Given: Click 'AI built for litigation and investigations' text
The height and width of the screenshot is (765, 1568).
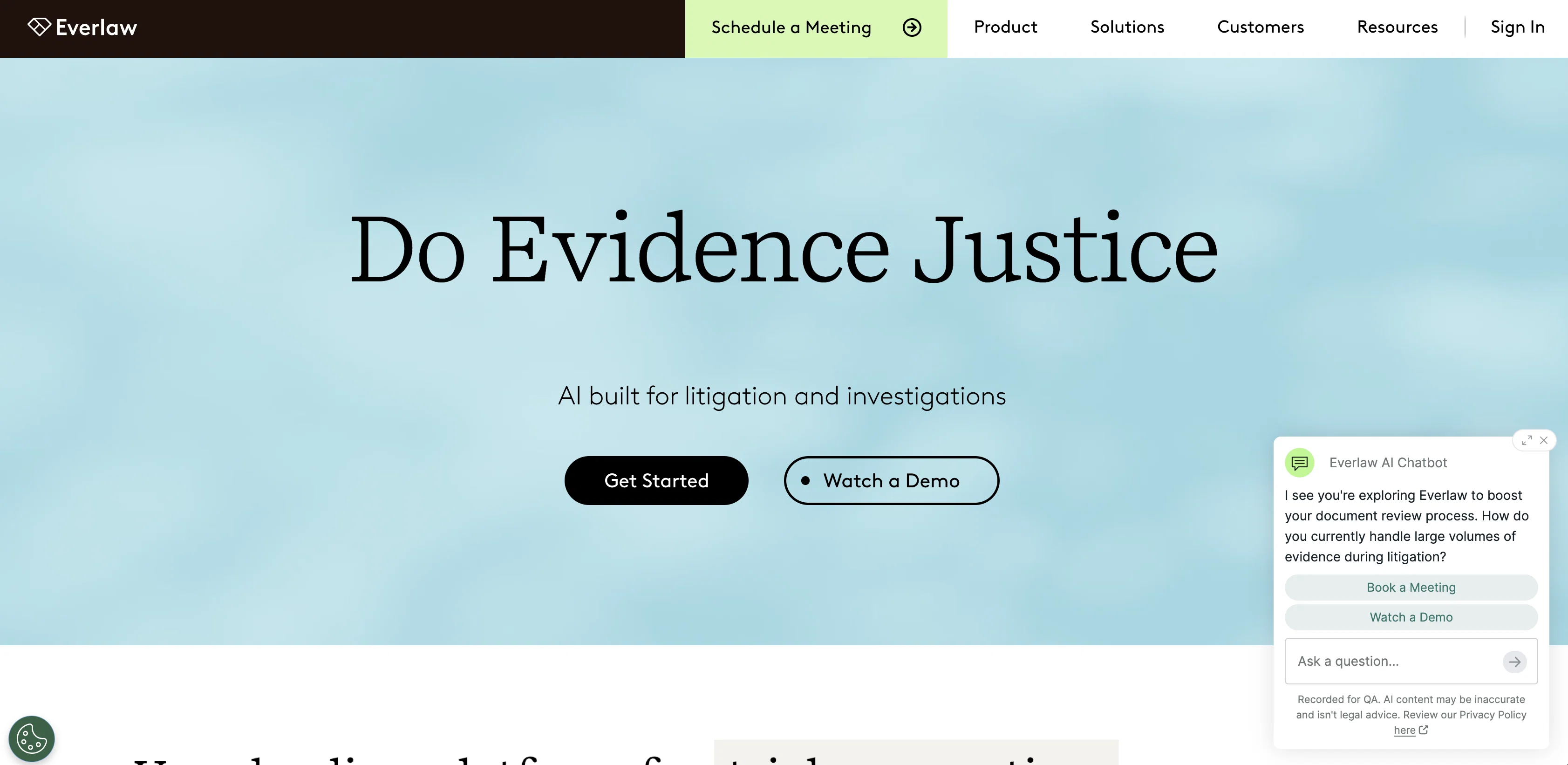Looking at the screenshot, I should coord(782,396).
